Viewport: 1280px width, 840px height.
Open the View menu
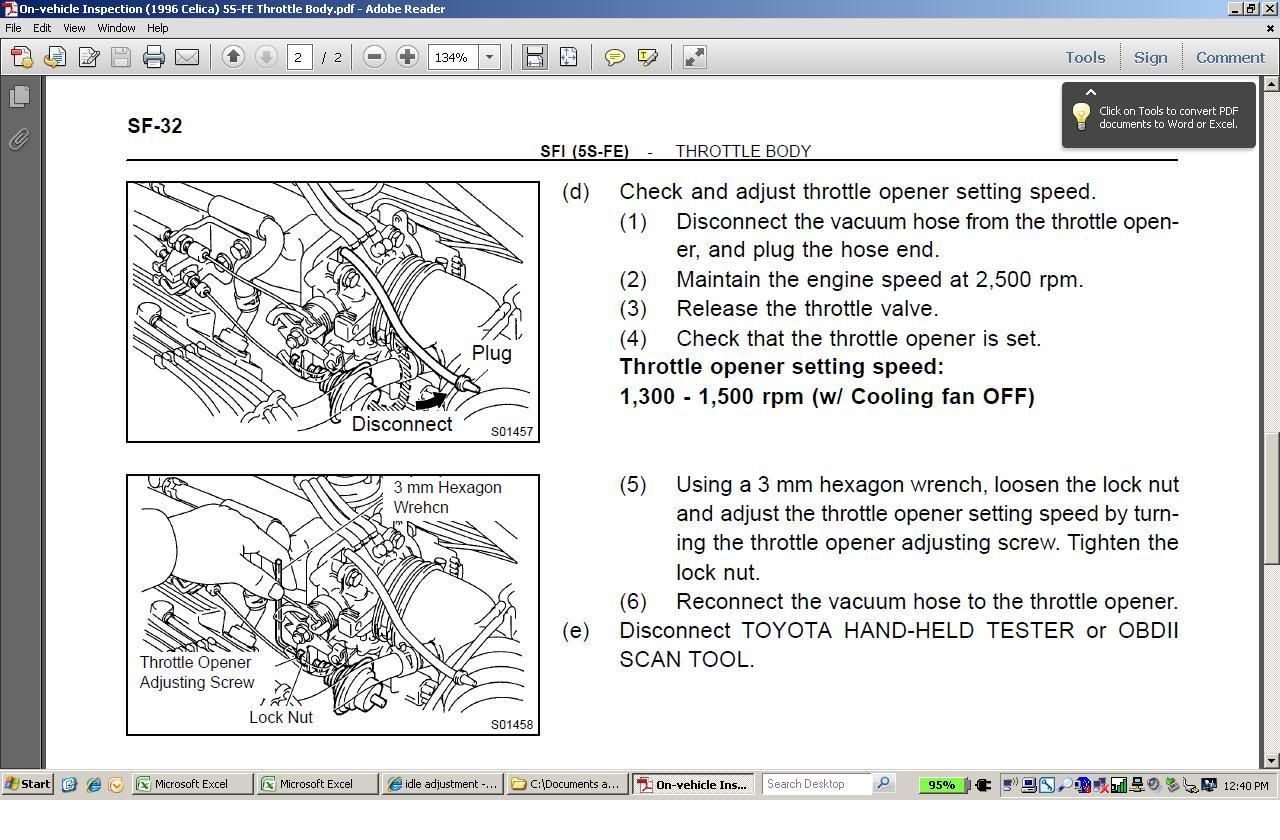(x=74, y=28)
